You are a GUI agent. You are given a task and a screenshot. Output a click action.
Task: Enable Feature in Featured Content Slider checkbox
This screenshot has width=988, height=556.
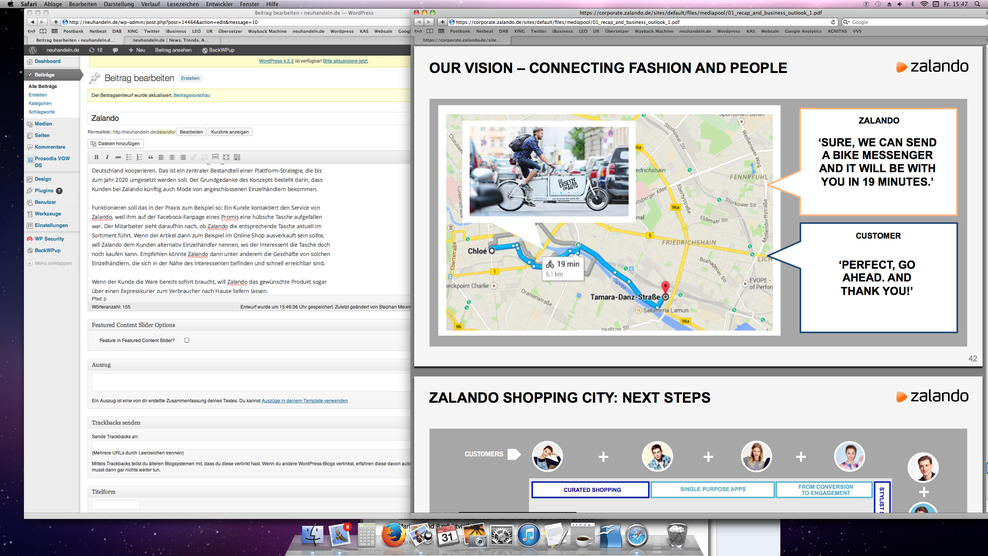(x=187, y=340)
